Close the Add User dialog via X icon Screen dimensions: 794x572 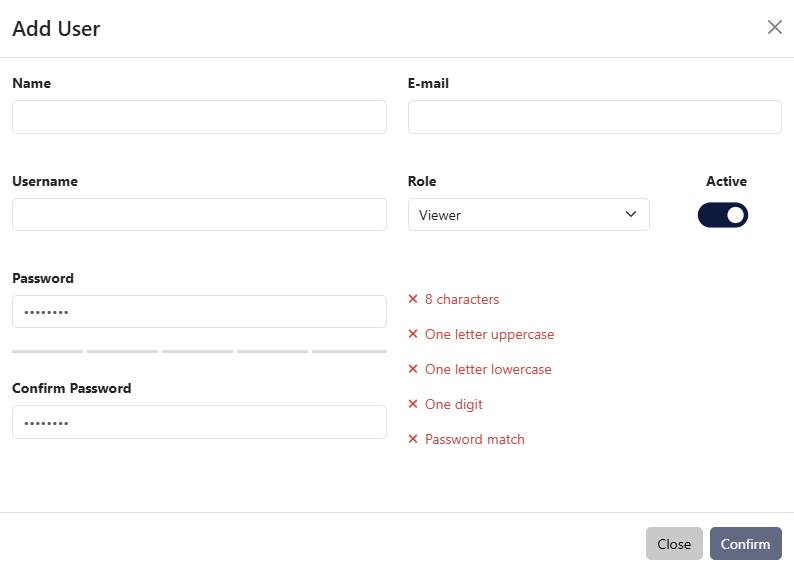(x=774, y=27)
